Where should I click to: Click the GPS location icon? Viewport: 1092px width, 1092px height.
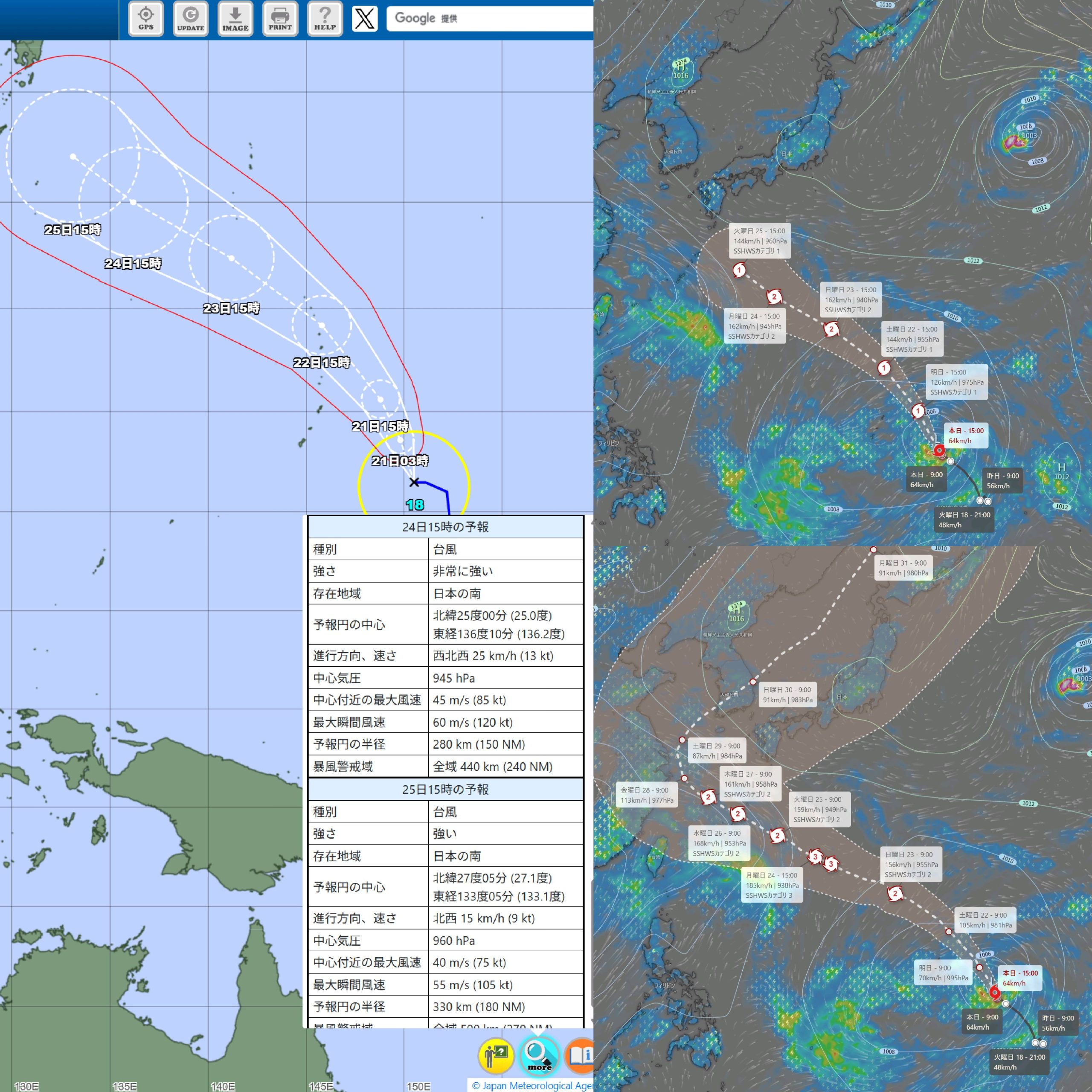pyautogui.click(x=146, y=19)
